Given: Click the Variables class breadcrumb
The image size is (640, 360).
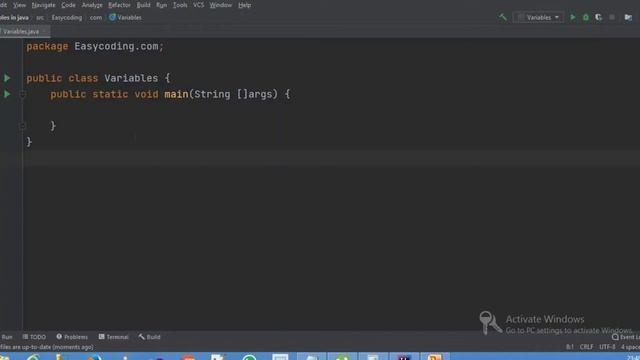Looking at the screenshot, I should tap(125, 18).
